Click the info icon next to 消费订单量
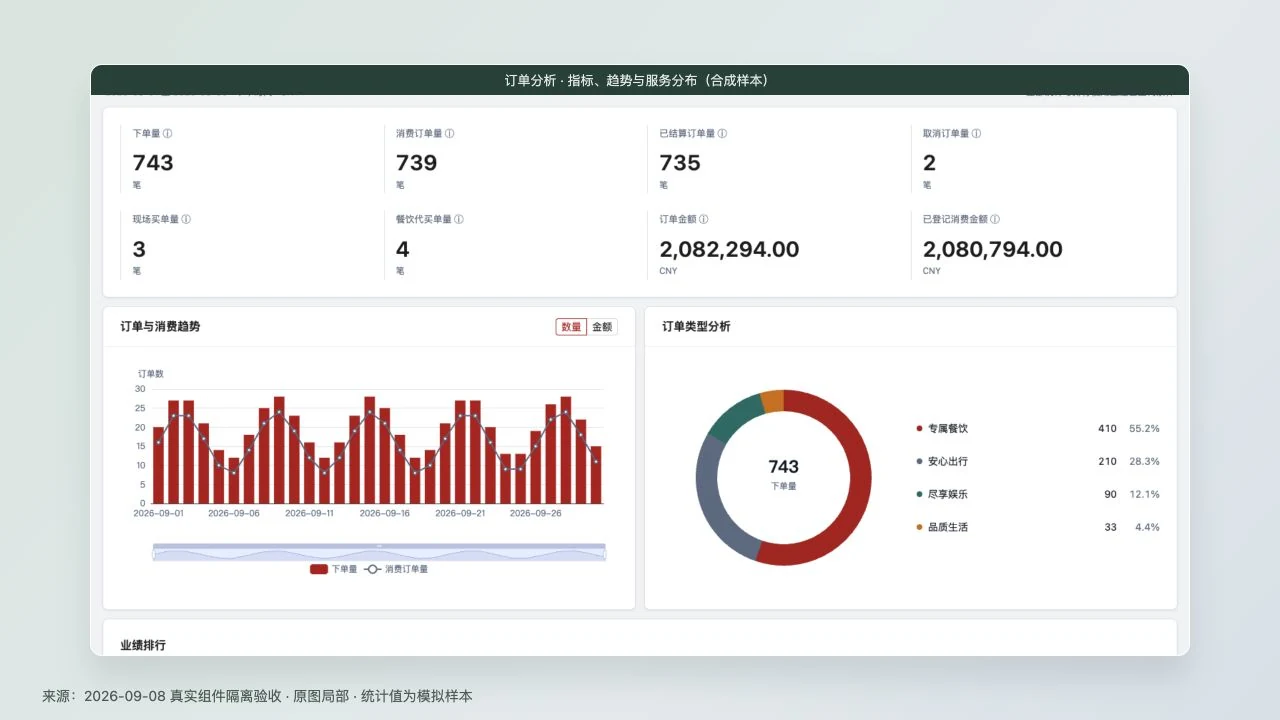This screenshot has height=720, width=1280. 450,133
